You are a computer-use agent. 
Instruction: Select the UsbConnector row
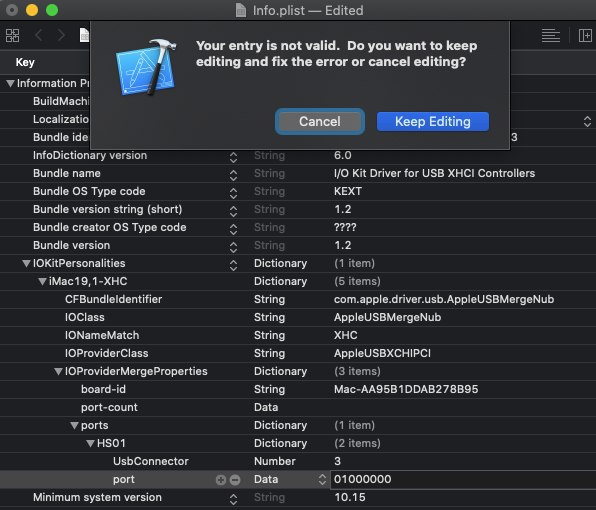tap(298, 461)
